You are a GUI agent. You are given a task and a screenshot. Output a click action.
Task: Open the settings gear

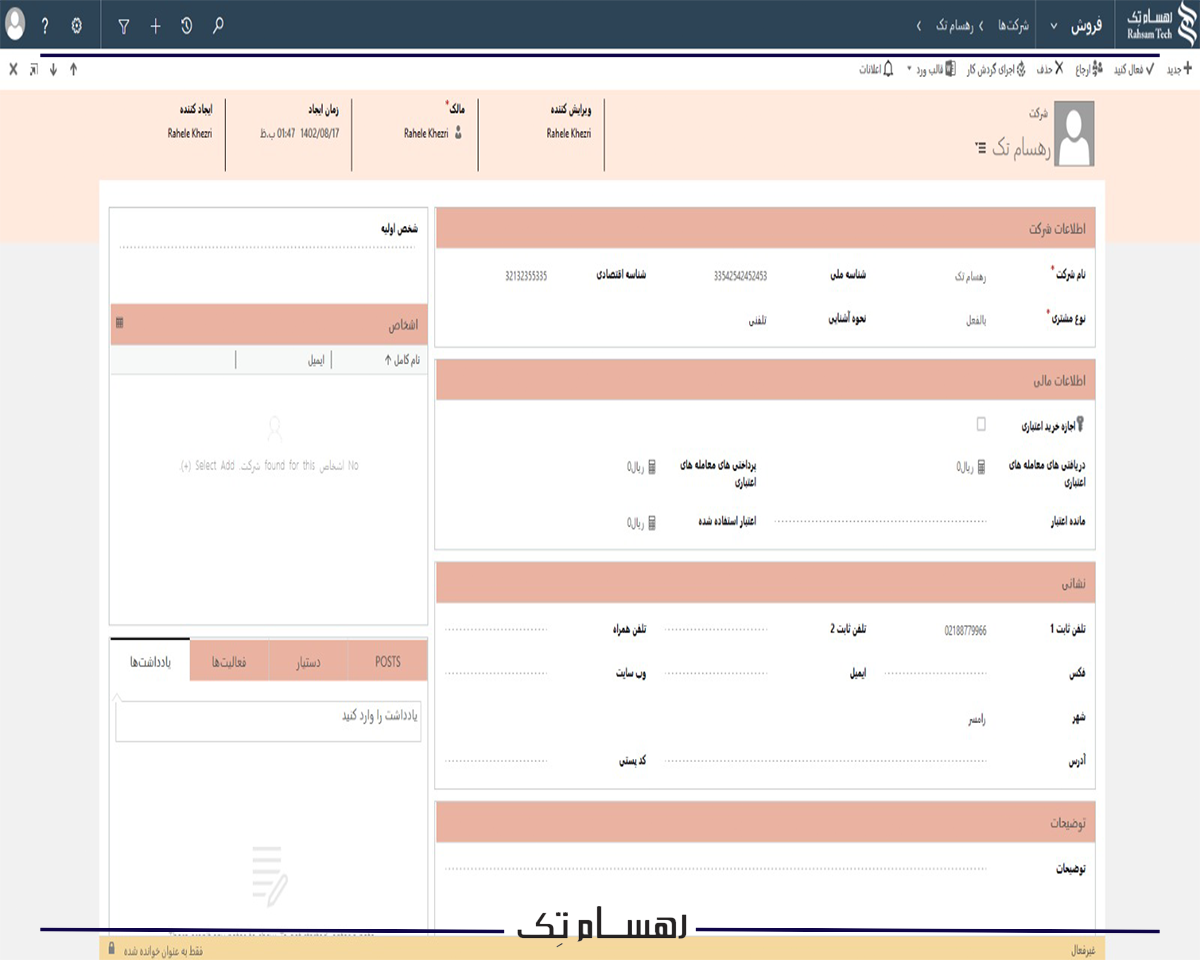pos(75,27)
